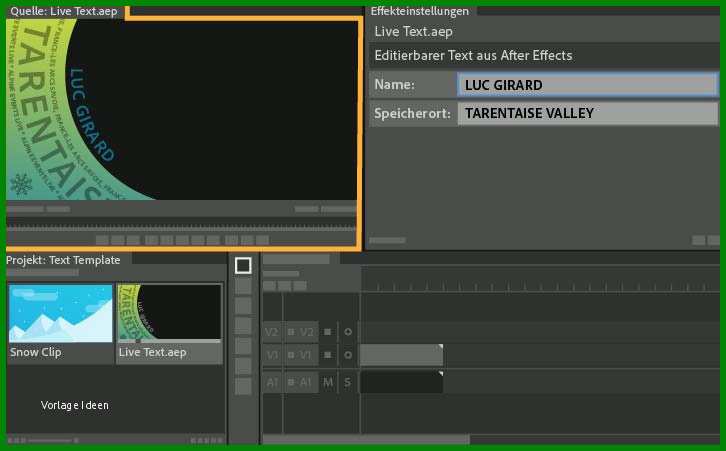Solo track A1 with the S button
Viewport: 726px width, 451px height.
(347, 382)
